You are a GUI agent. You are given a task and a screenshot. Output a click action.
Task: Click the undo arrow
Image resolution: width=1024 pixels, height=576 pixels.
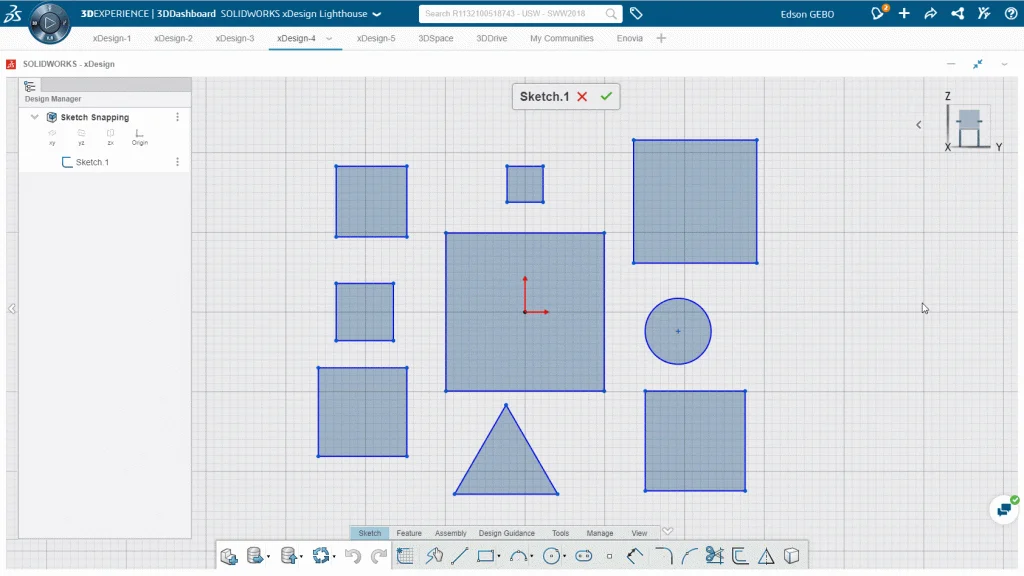click(x=353, y=556)
